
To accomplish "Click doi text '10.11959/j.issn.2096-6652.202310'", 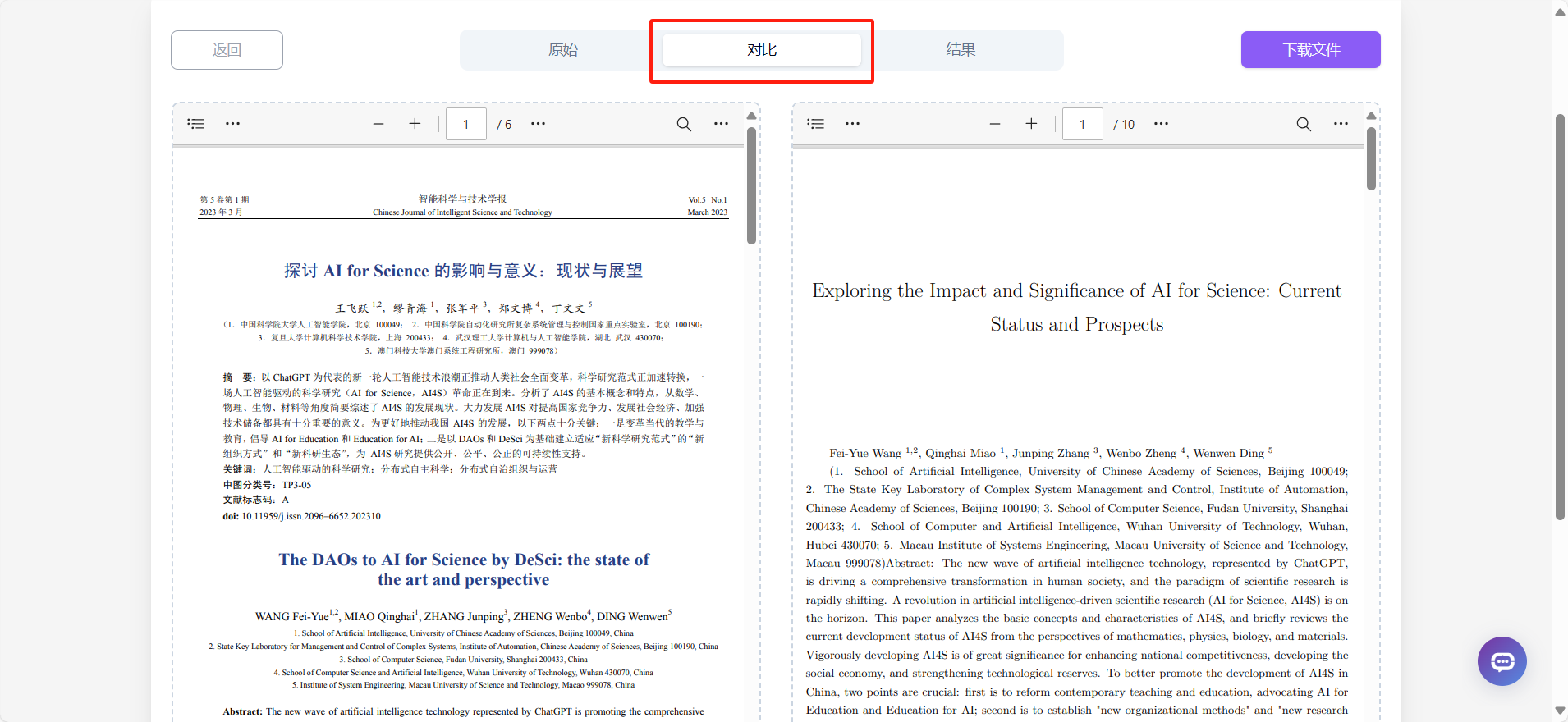I will point(311,516).
